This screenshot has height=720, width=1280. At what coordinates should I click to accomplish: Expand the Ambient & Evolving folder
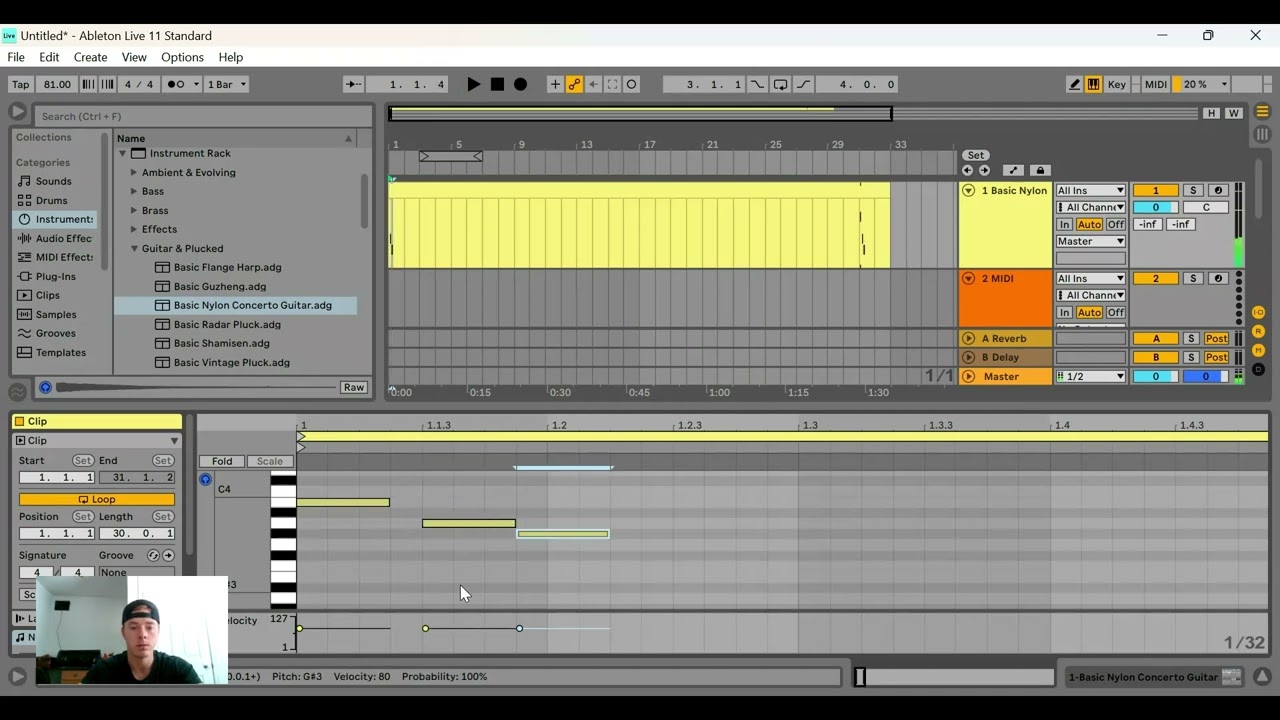click(133, 172)
